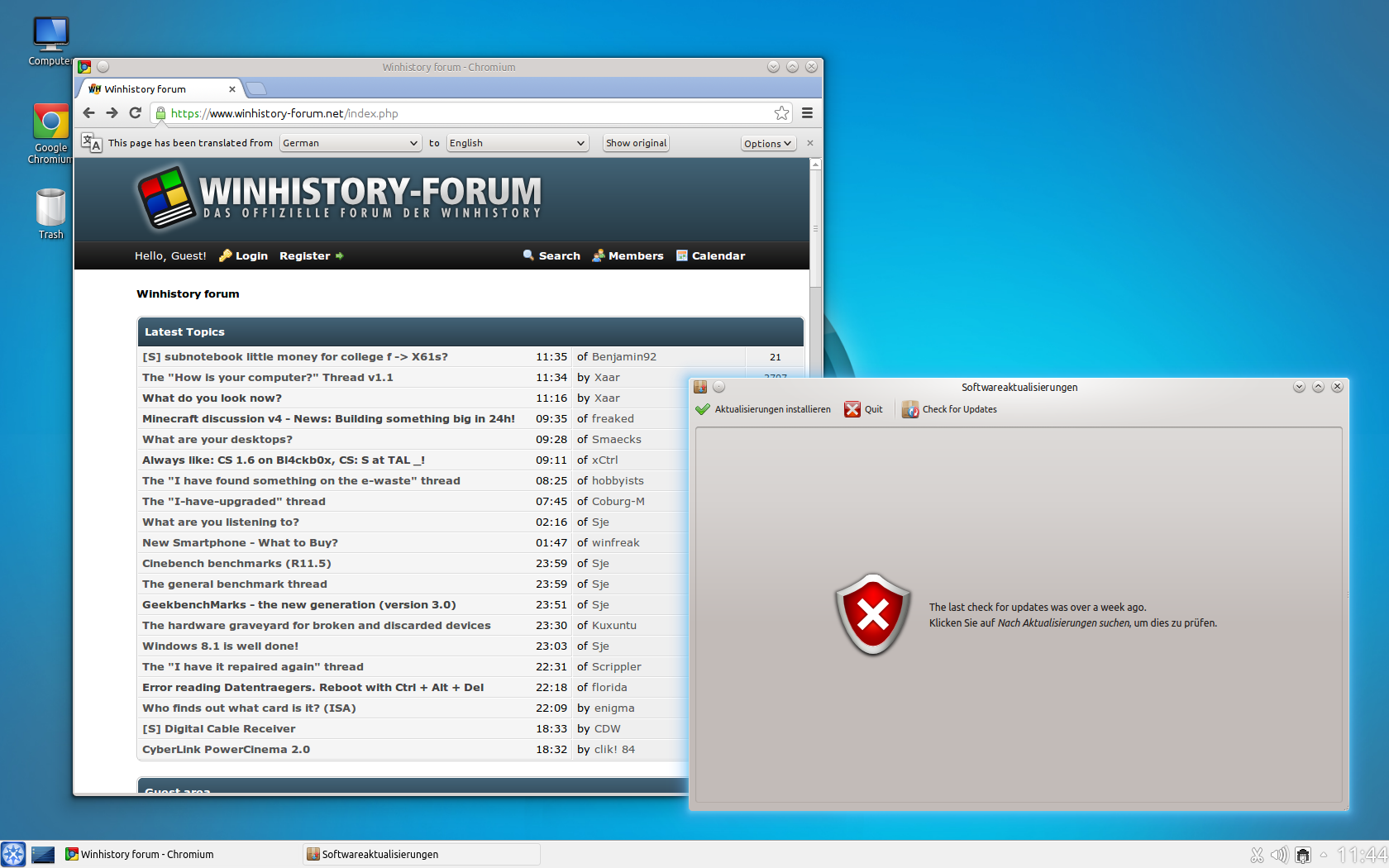Click the Calendar icon in the forum navigation
This screenshot has height=868, width=1389.
click(x=682, y=255)
